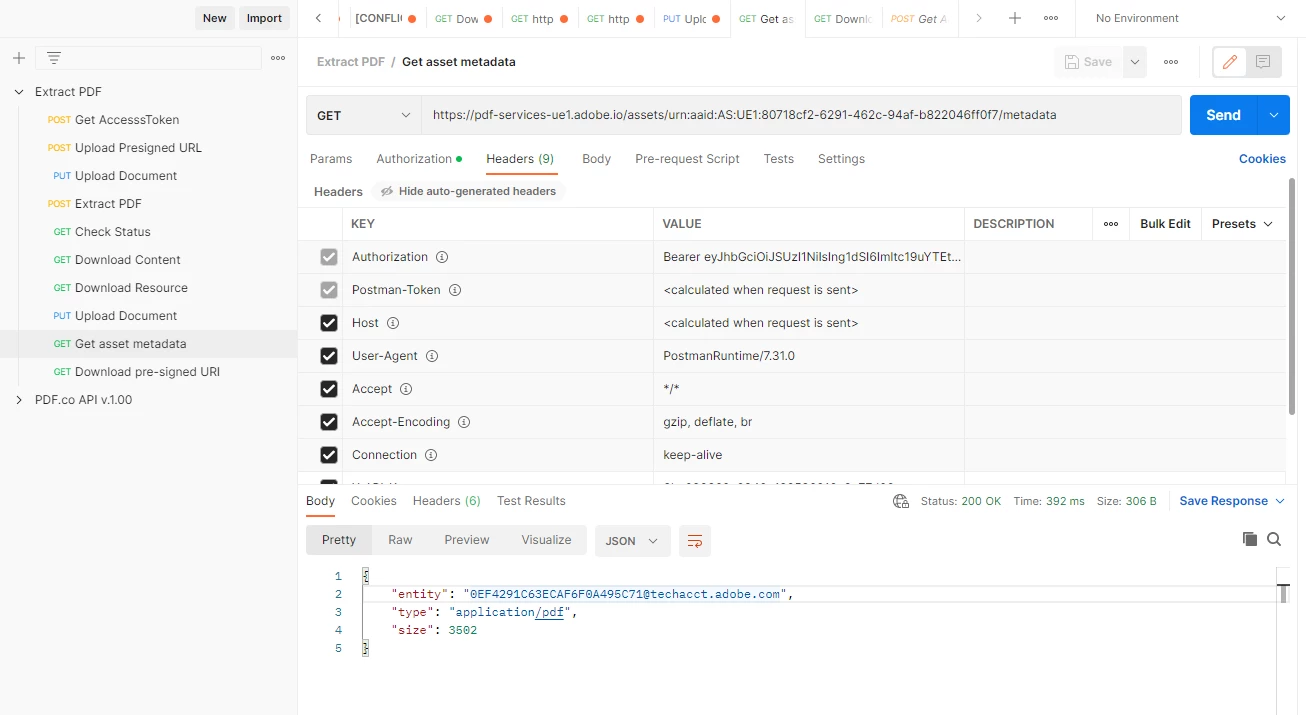The height and width of the screenshot is (715, 1306).
Task: Open the Settings tab
Action: point(841,159)
